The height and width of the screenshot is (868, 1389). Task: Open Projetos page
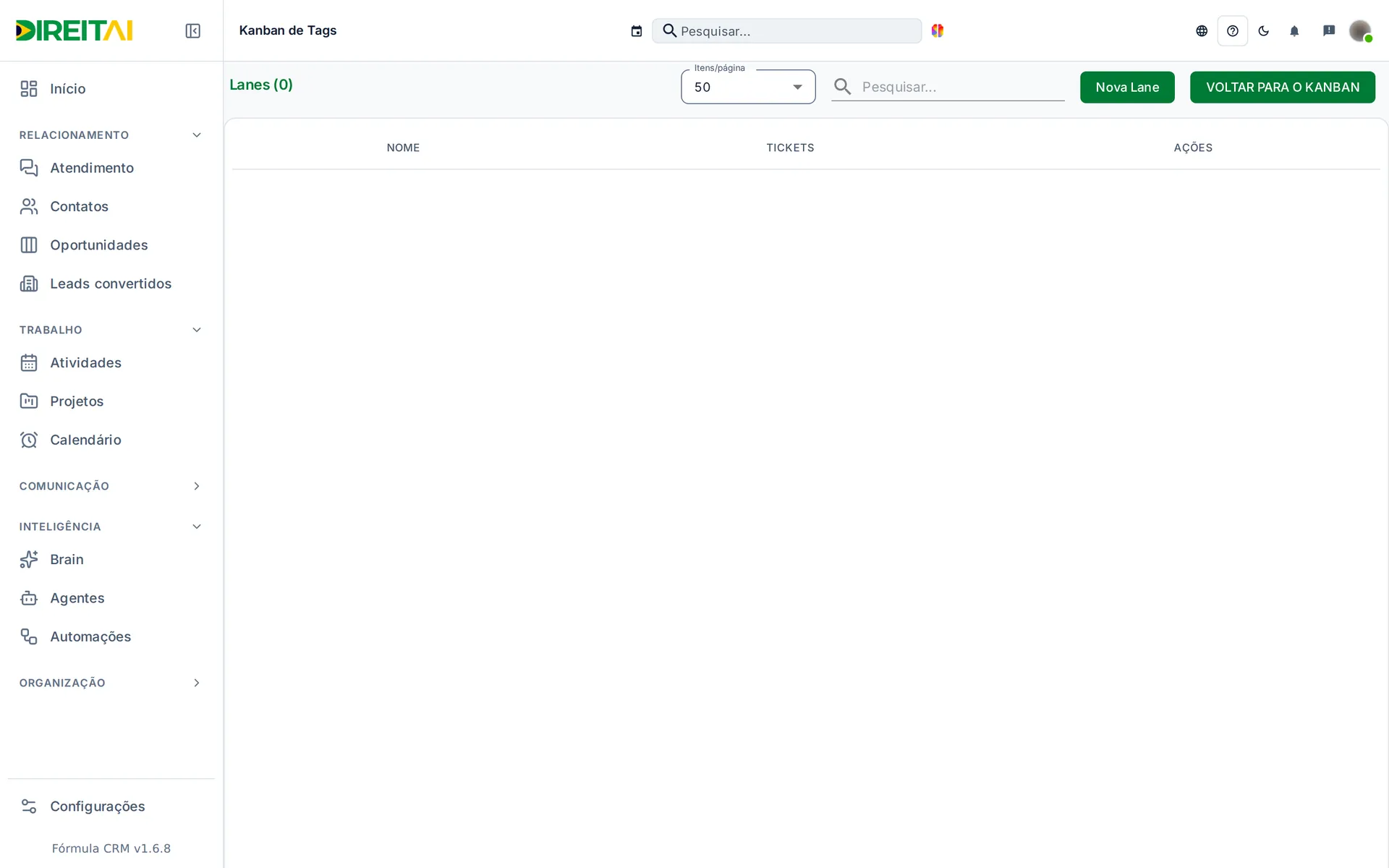click(111, 401)
